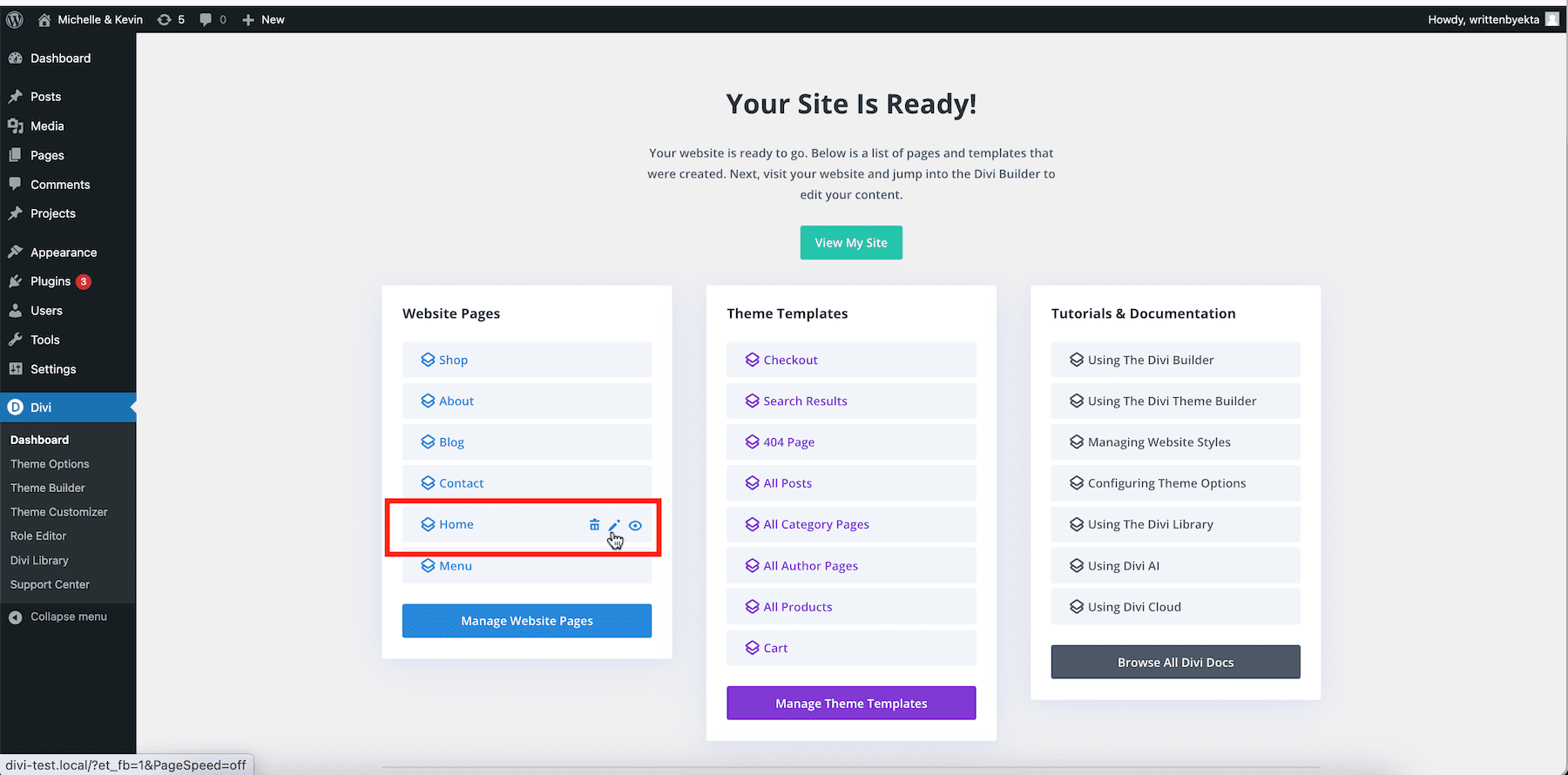Open the All Posts template
1568x775 pixels.
(851, 482)
